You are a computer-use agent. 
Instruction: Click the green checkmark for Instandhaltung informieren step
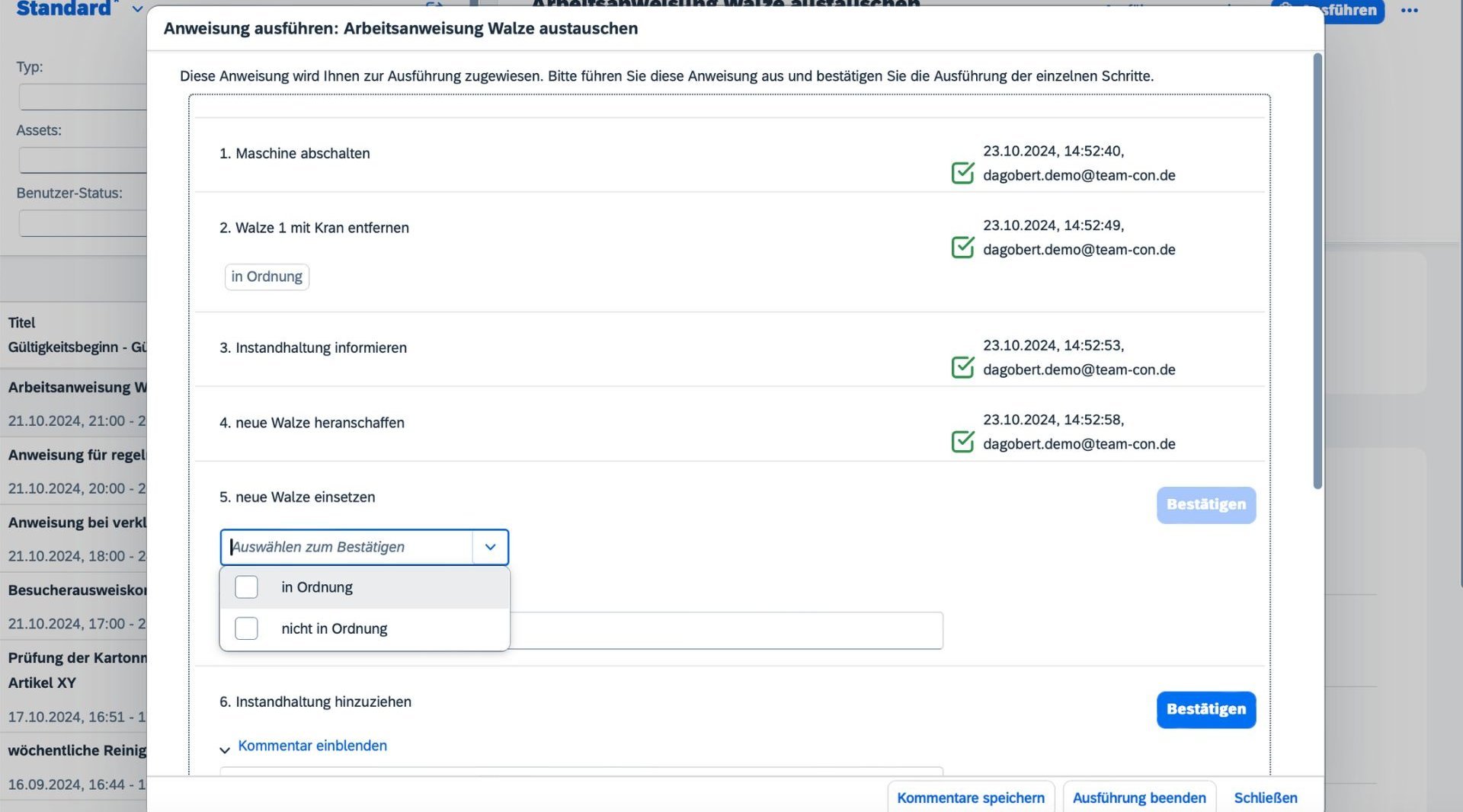(962, 367)
